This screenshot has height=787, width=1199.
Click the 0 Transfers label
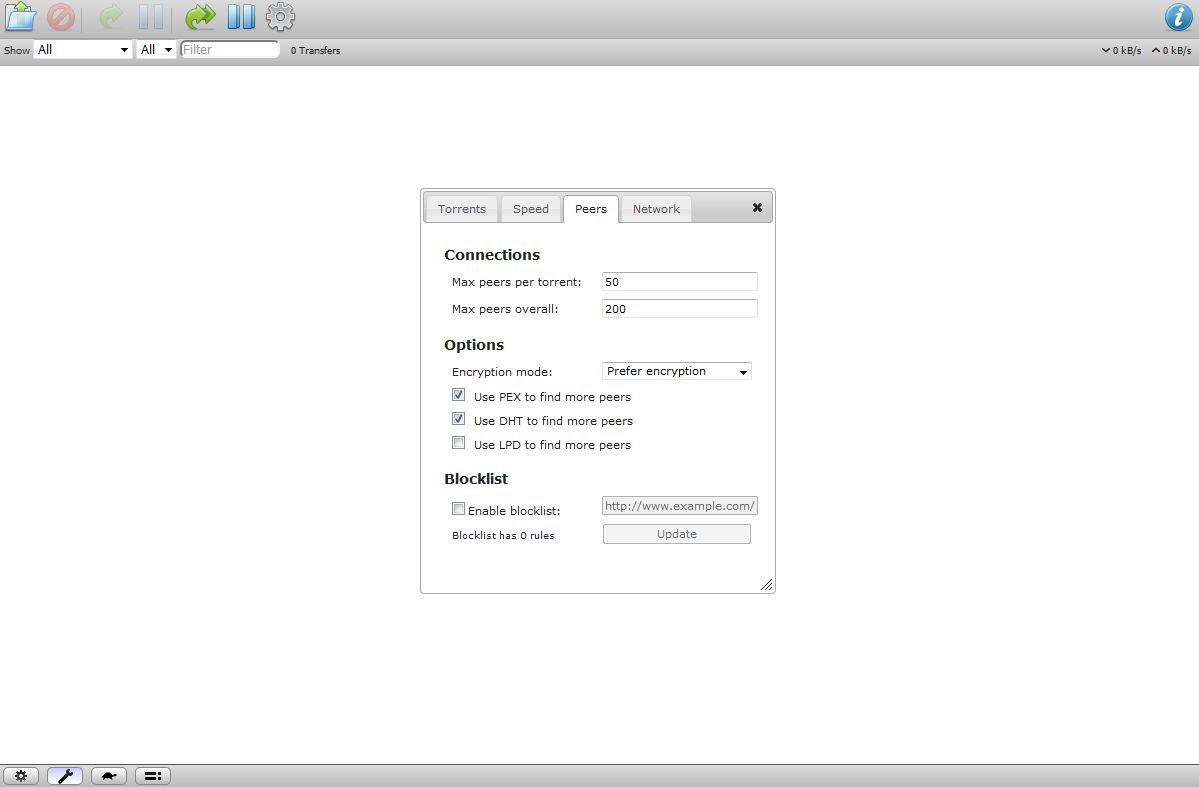click(315, 50)
